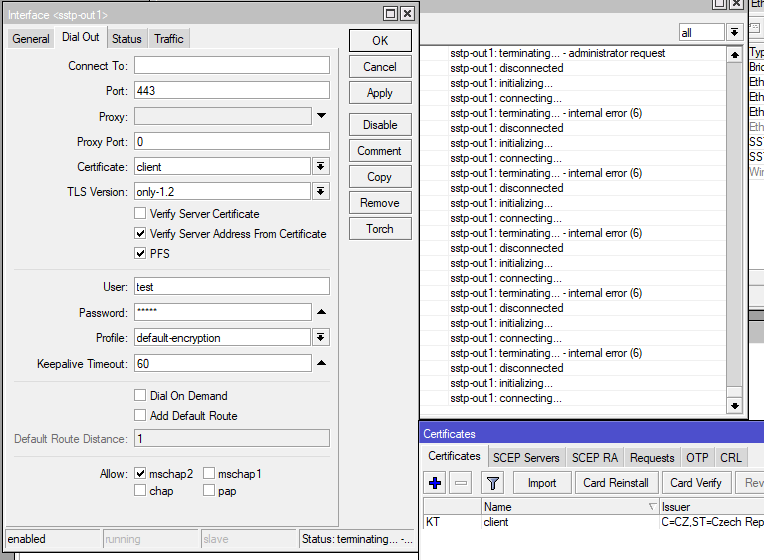The image size is (764, 560).
Task: Click the Cancel button
Action: [380, 67]
